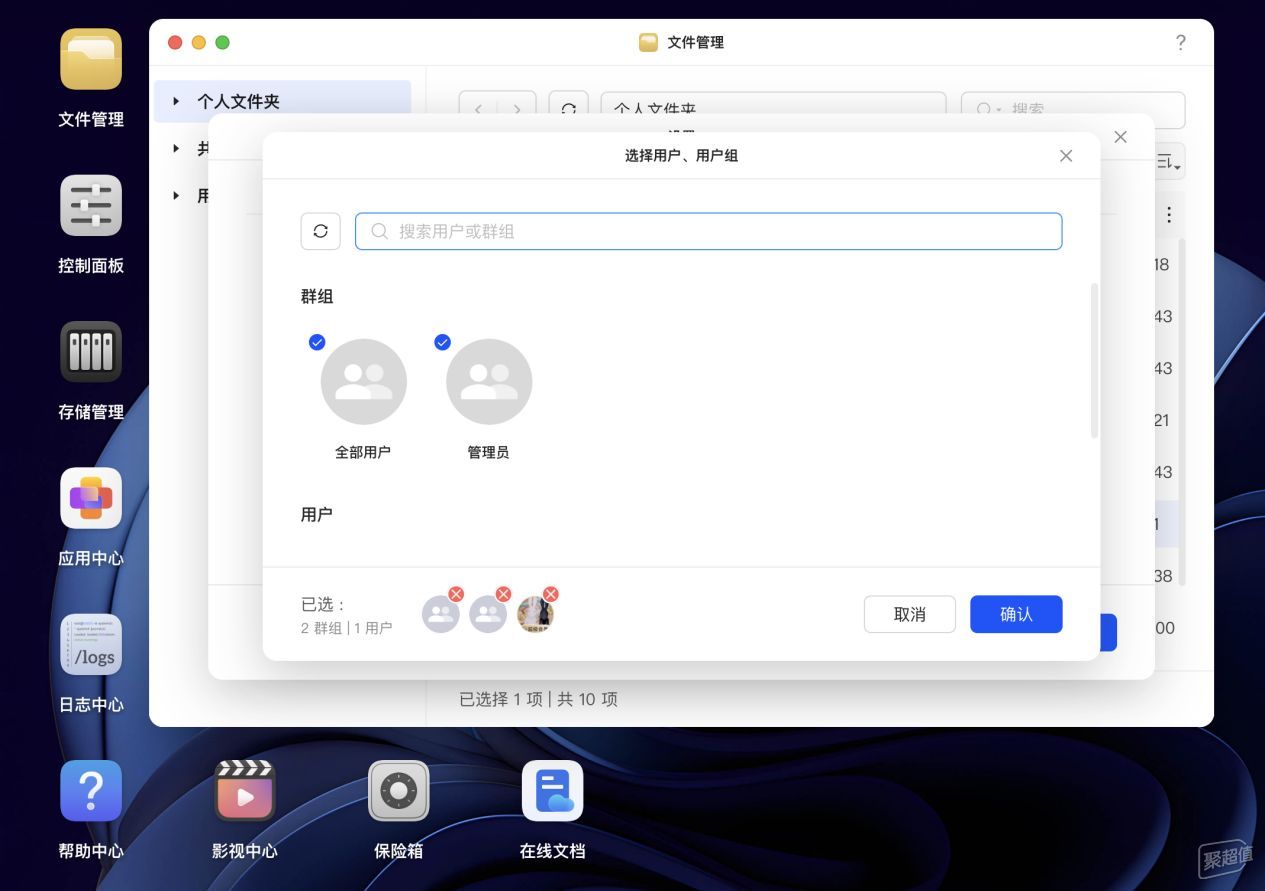The height and width of the screenshot is (891, 1265).
Task: Click the 管理员 label
Action: click(489, 452)
